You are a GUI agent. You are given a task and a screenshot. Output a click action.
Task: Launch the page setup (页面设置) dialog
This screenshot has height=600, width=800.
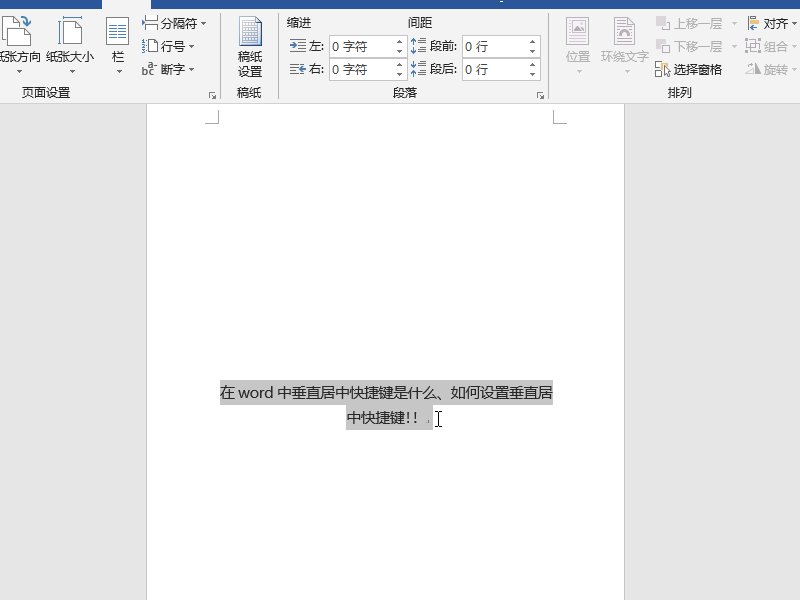coord(212,95)
